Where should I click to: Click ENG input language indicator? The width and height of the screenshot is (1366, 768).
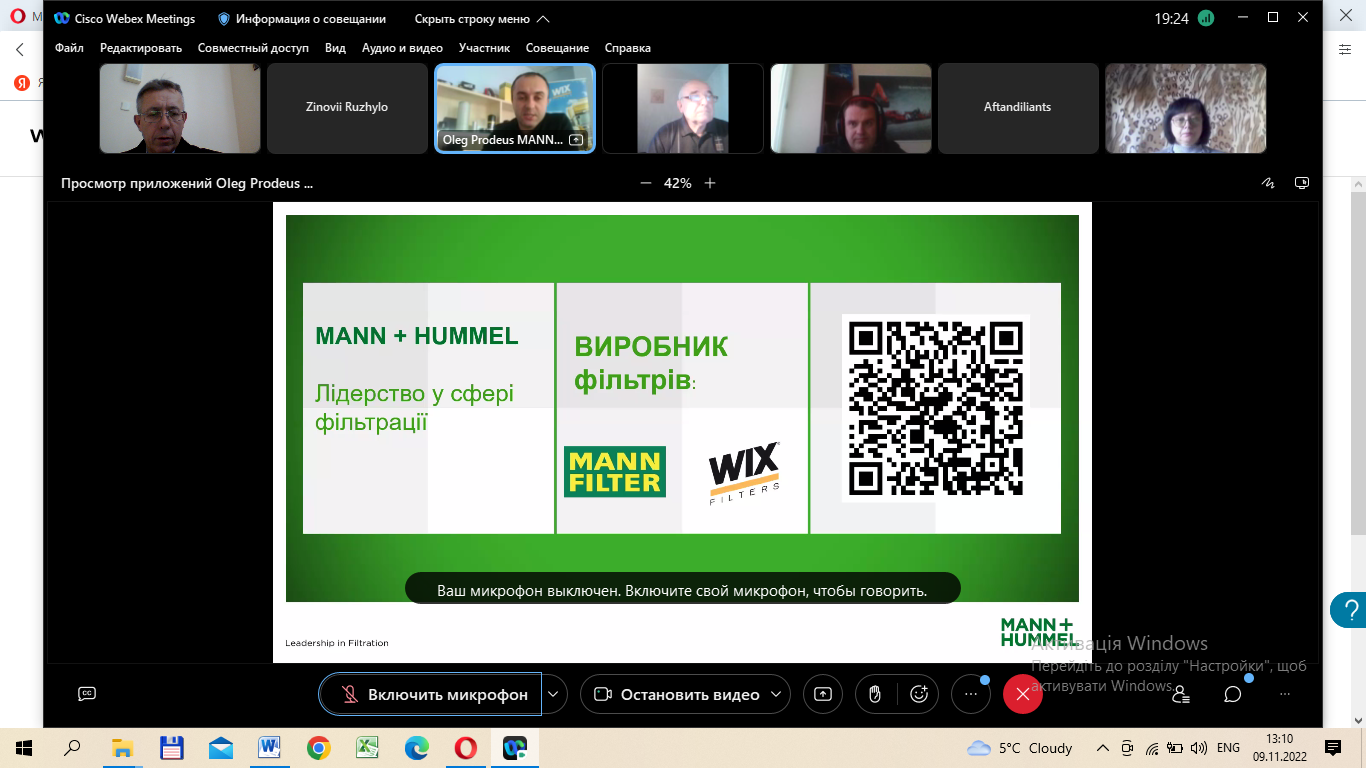coord(1228,748)
